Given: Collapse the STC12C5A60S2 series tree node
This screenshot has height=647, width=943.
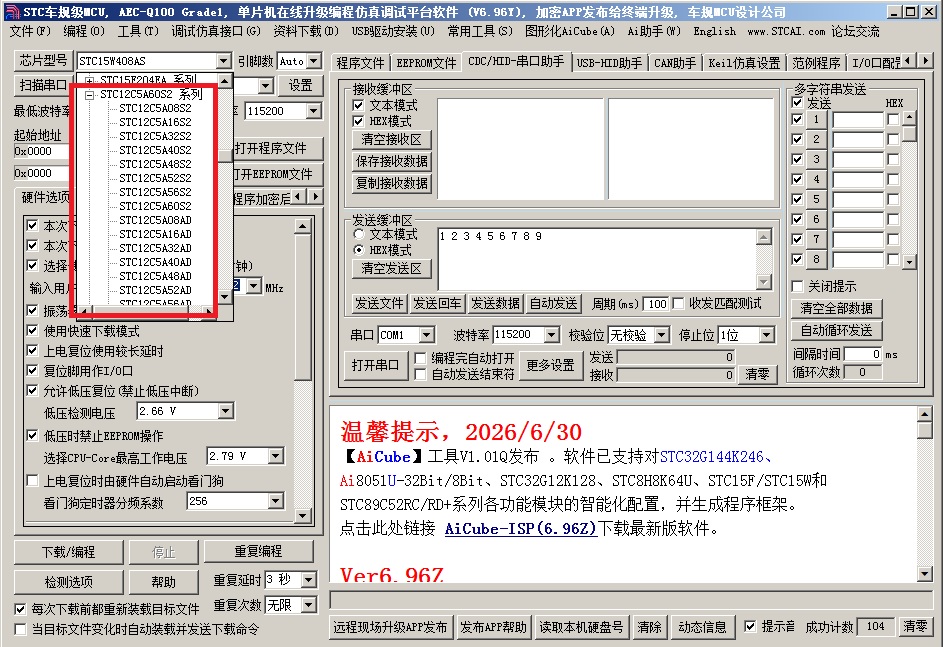Looking at the screenshot, I should (90, 95).
